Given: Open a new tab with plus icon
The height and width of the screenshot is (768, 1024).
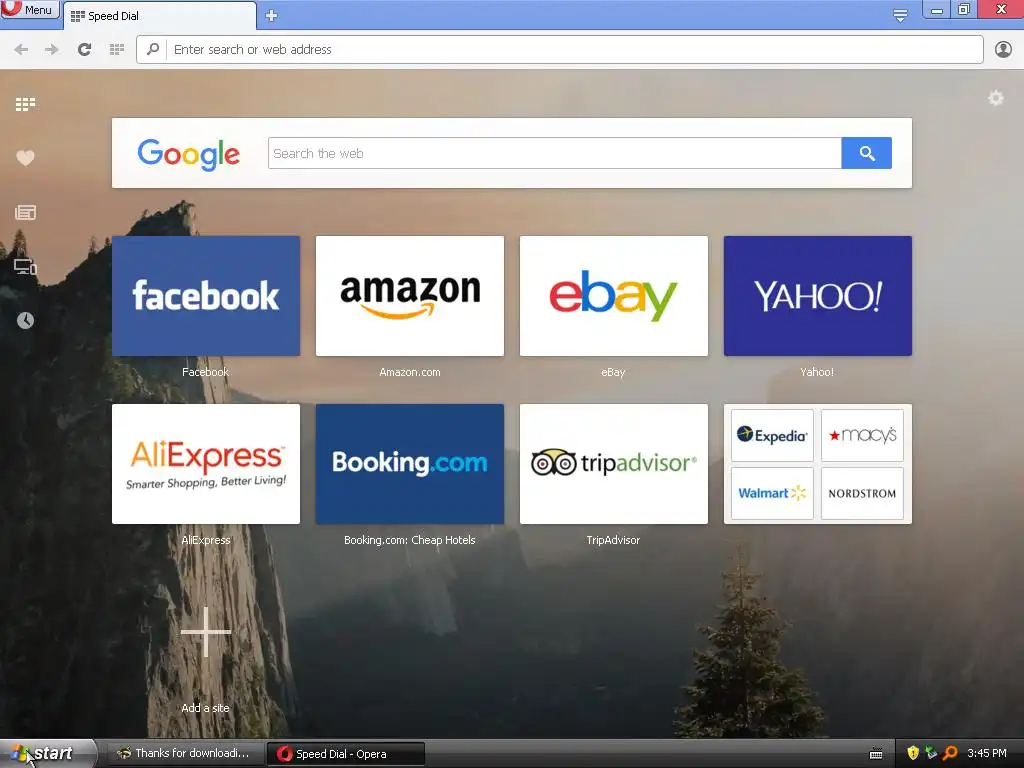Looking at the screenshot, I should point(272,16).
